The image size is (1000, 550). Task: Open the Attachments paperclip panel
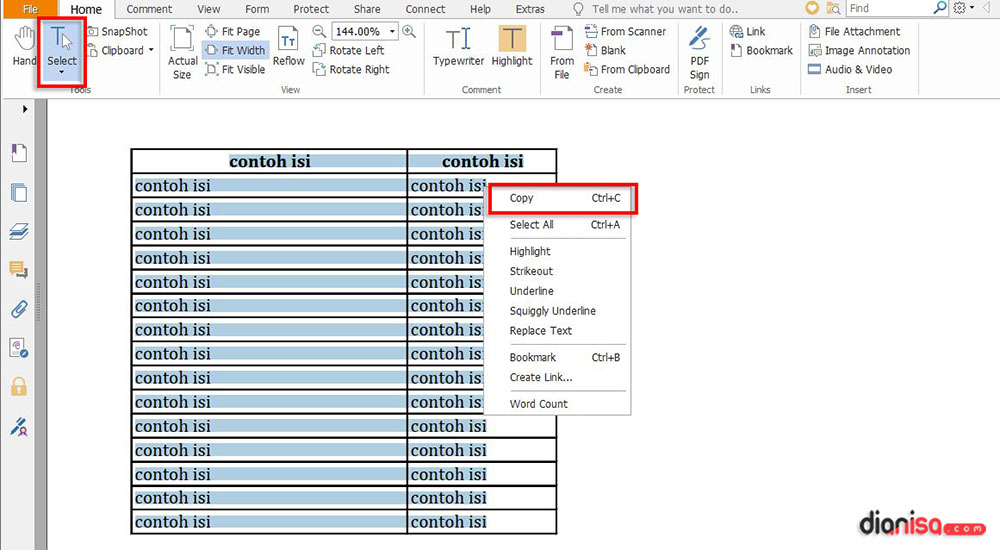click(19, 309)
